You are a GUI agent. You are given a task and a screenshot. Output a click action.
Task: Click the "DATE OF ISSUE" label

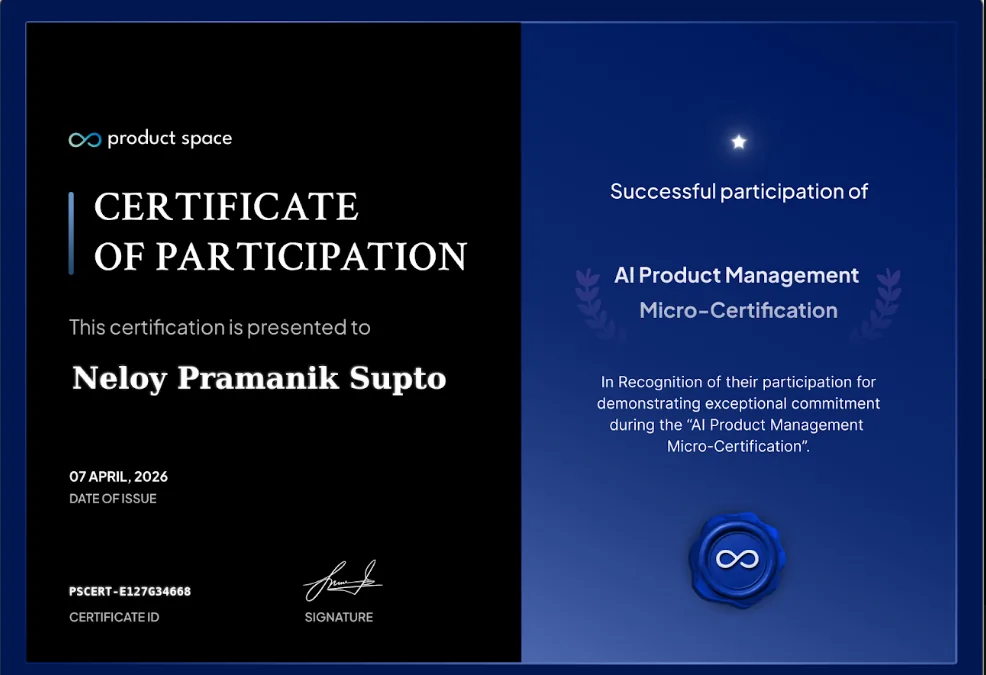(x=113, y=499)
